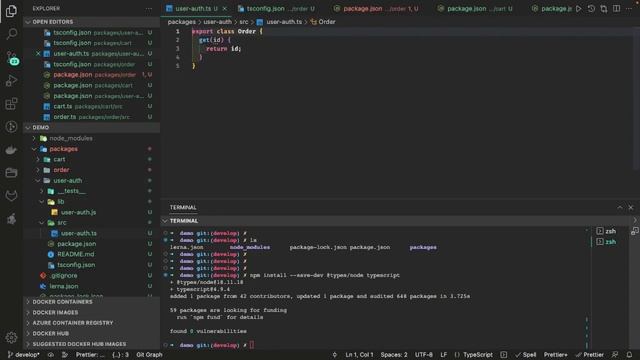The image size is (640, 360).
Task: Collapse the src folder in tree
Action: [x=91, y=223]
